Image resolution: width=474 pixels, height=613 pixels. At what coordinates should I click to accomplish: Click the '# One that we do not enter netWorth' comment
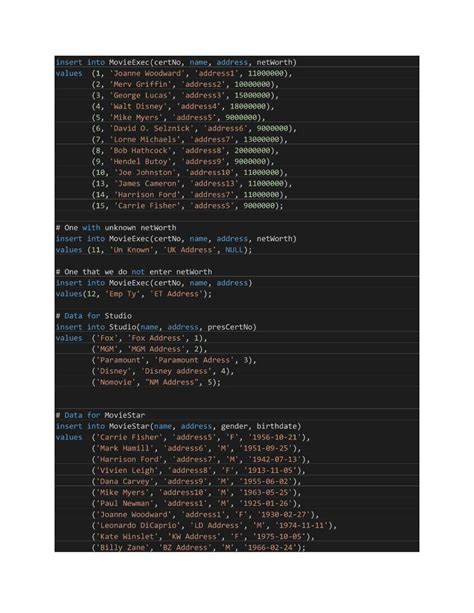pos(134,272)
